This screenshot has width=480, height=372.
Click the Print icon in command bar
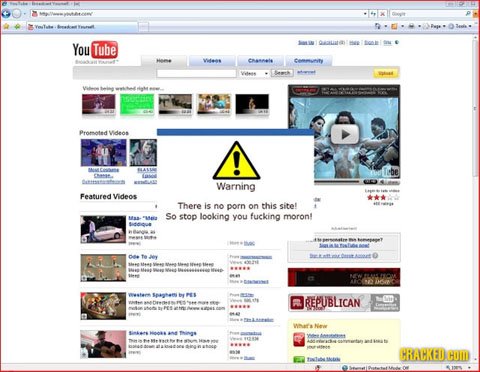(412, 26)
